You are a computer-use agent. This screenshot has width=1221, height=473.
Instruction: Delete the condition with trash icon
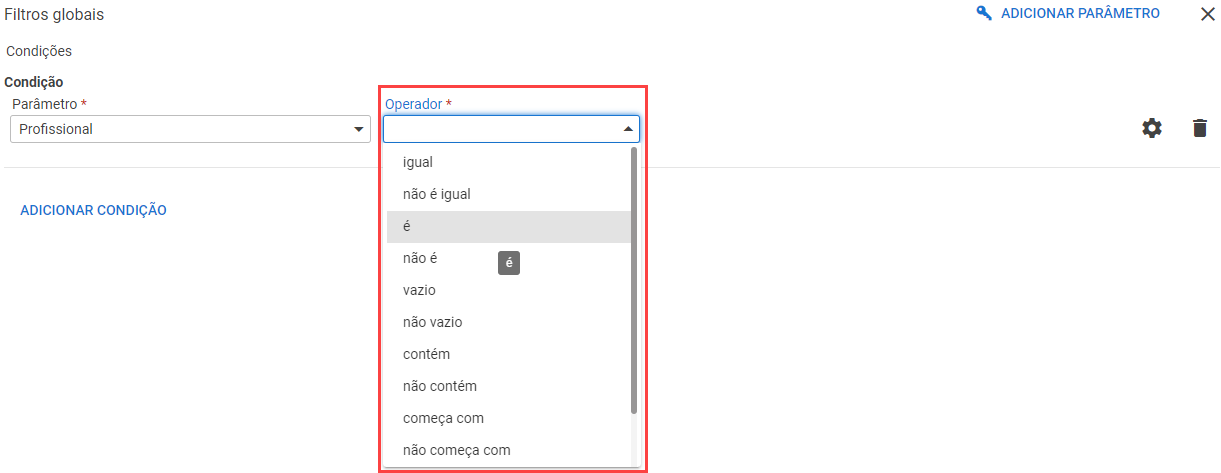click(x=1200, y=128)
